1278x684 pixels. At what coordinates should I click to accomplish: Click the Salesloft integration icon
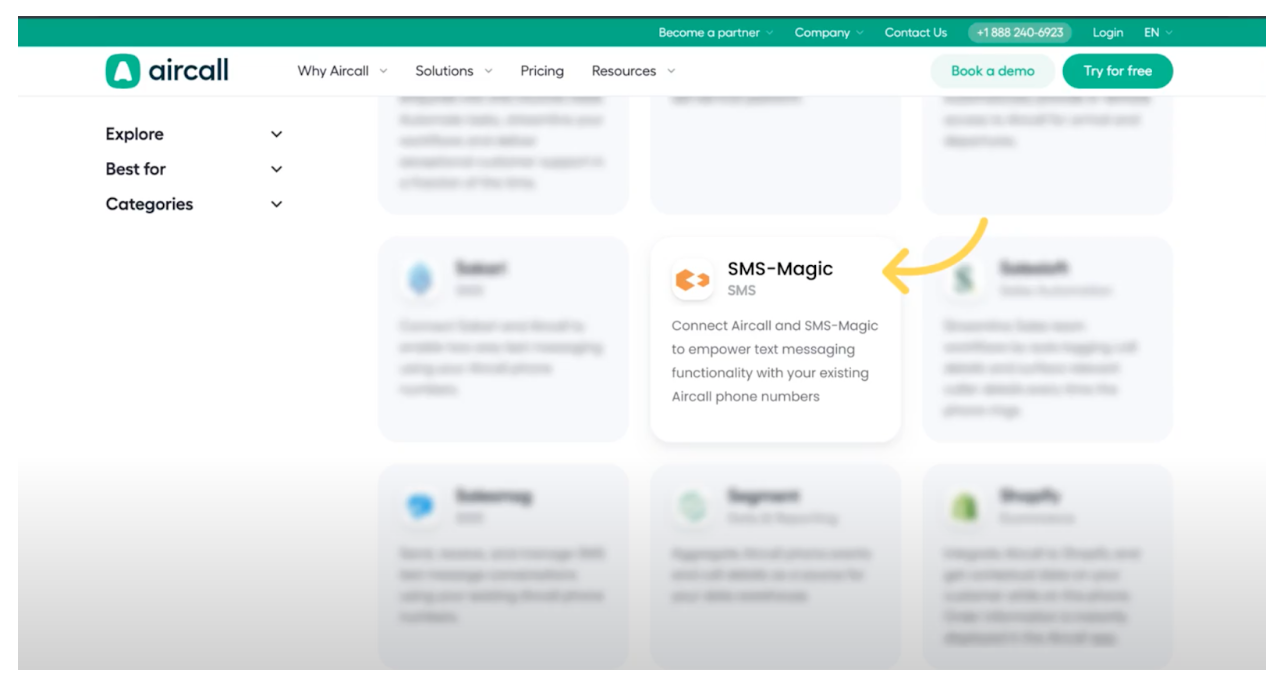(962, 279)
